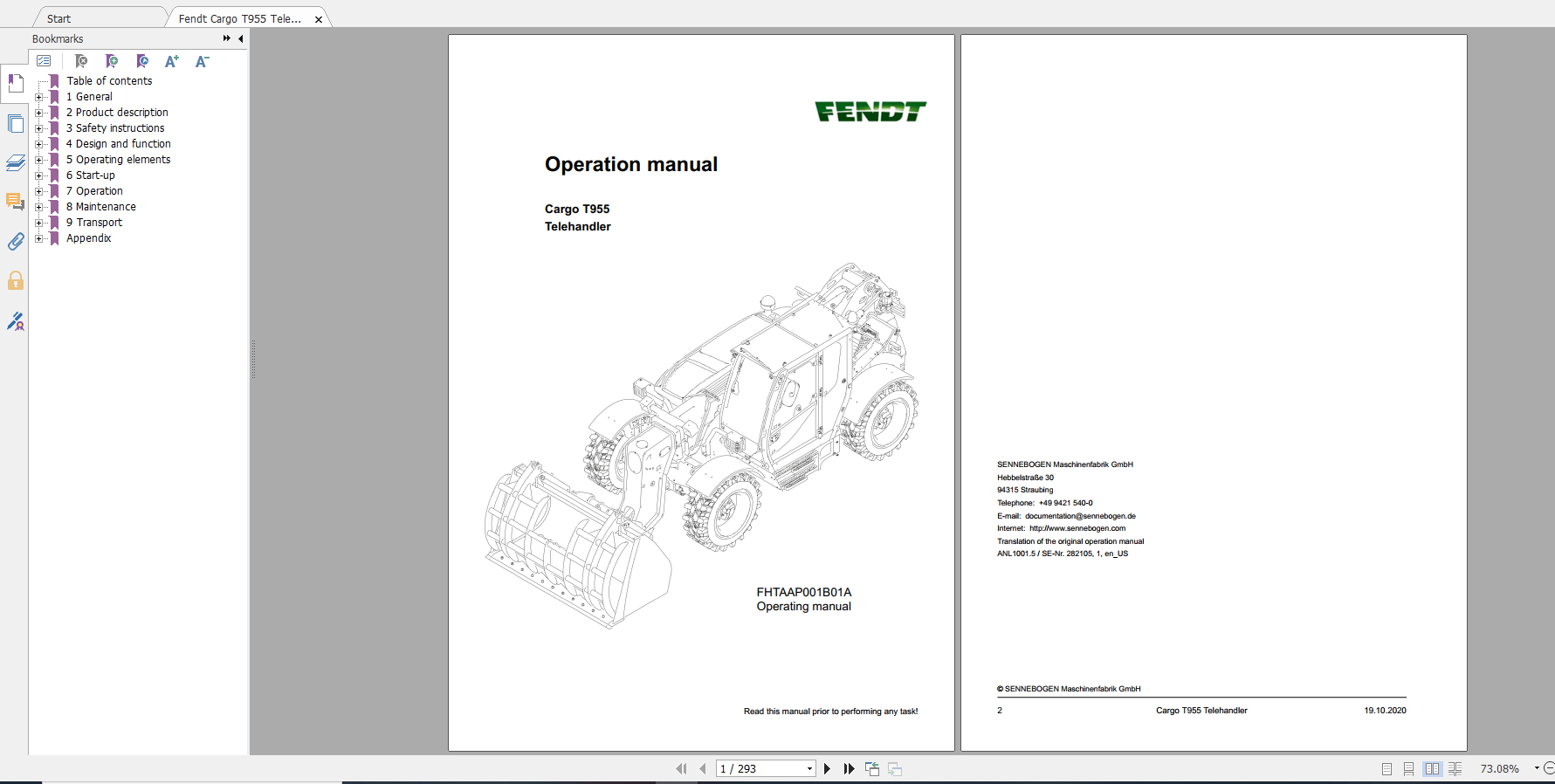
Task: Select the Fendt Cargo T955 document tab
Action: point(240,18)
